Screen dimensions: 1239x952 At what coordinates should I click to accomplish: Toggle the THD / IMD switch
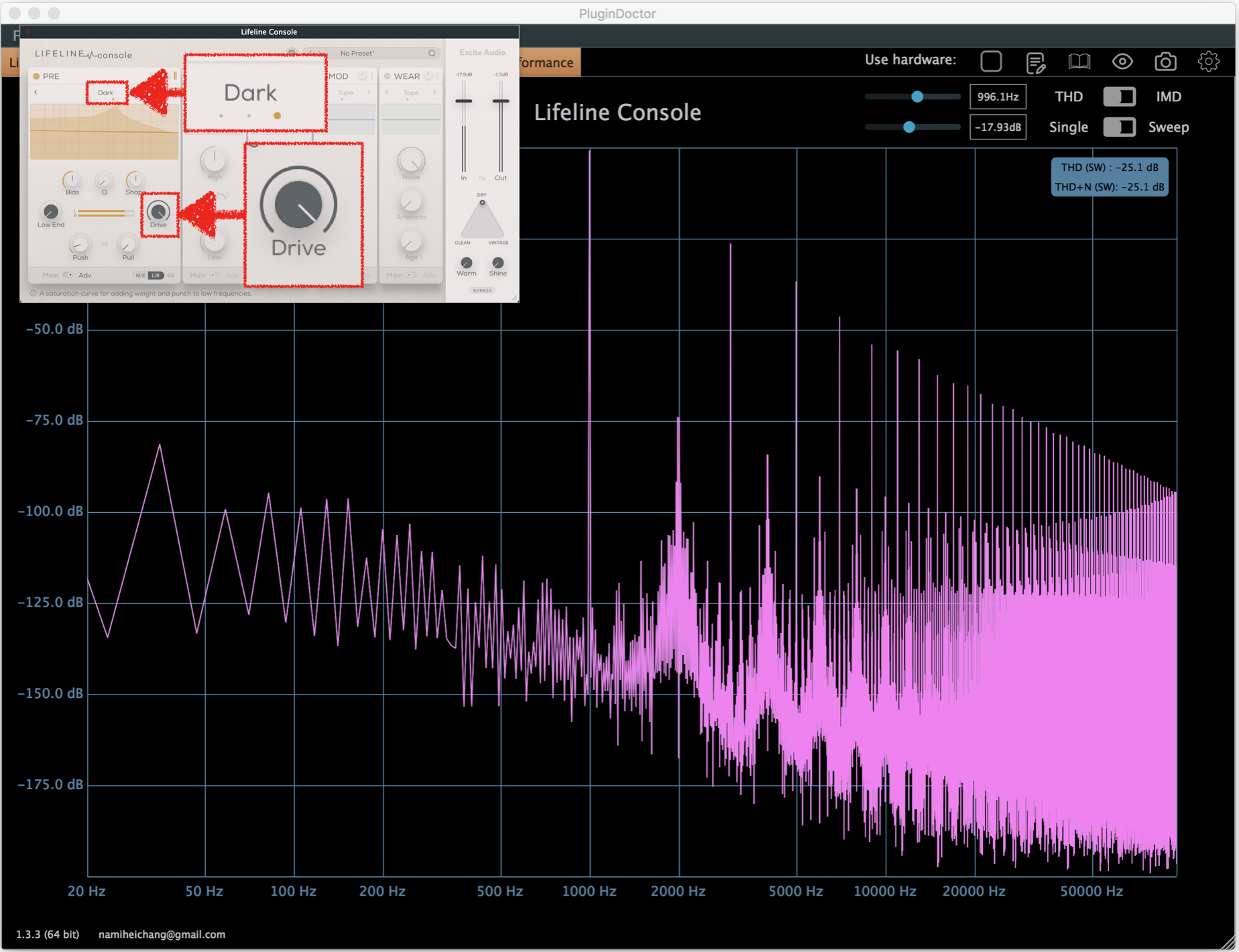click(x=1119, y=97)
